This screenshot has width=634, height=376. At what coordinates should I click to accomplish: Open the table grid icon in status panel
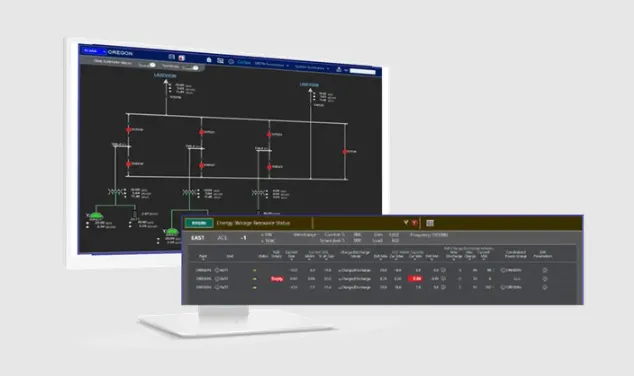click(430, 223)
